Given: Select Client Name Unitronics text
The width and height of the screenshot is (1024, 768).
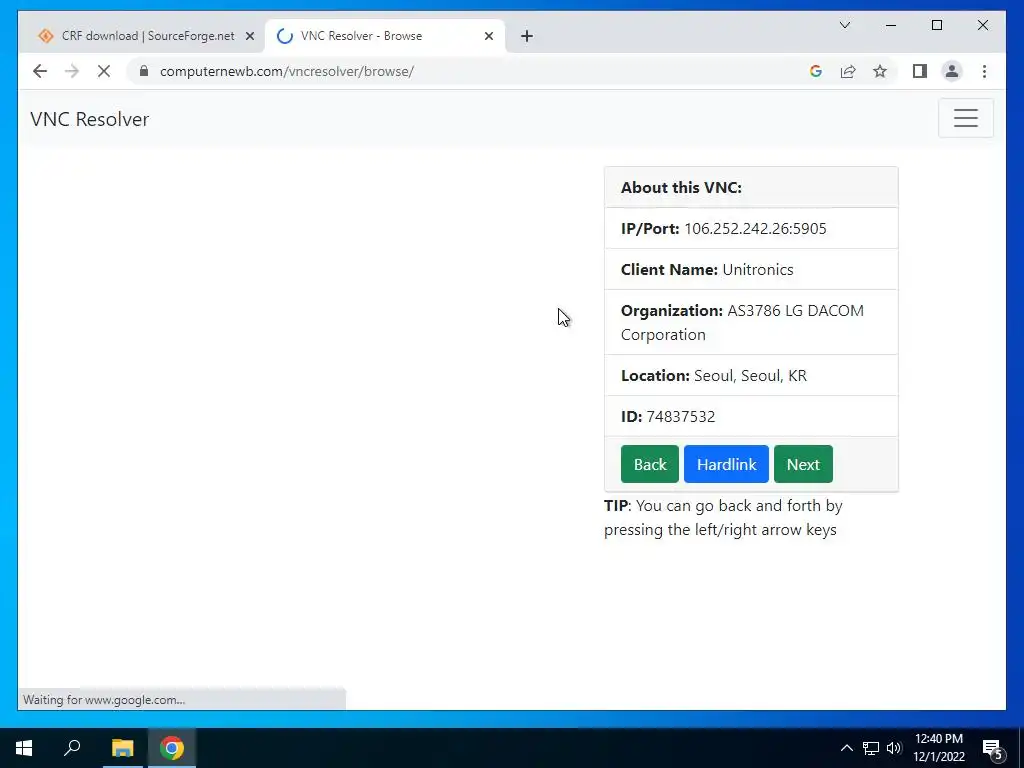Looking at the screenshot, I should tap(707, 270).
